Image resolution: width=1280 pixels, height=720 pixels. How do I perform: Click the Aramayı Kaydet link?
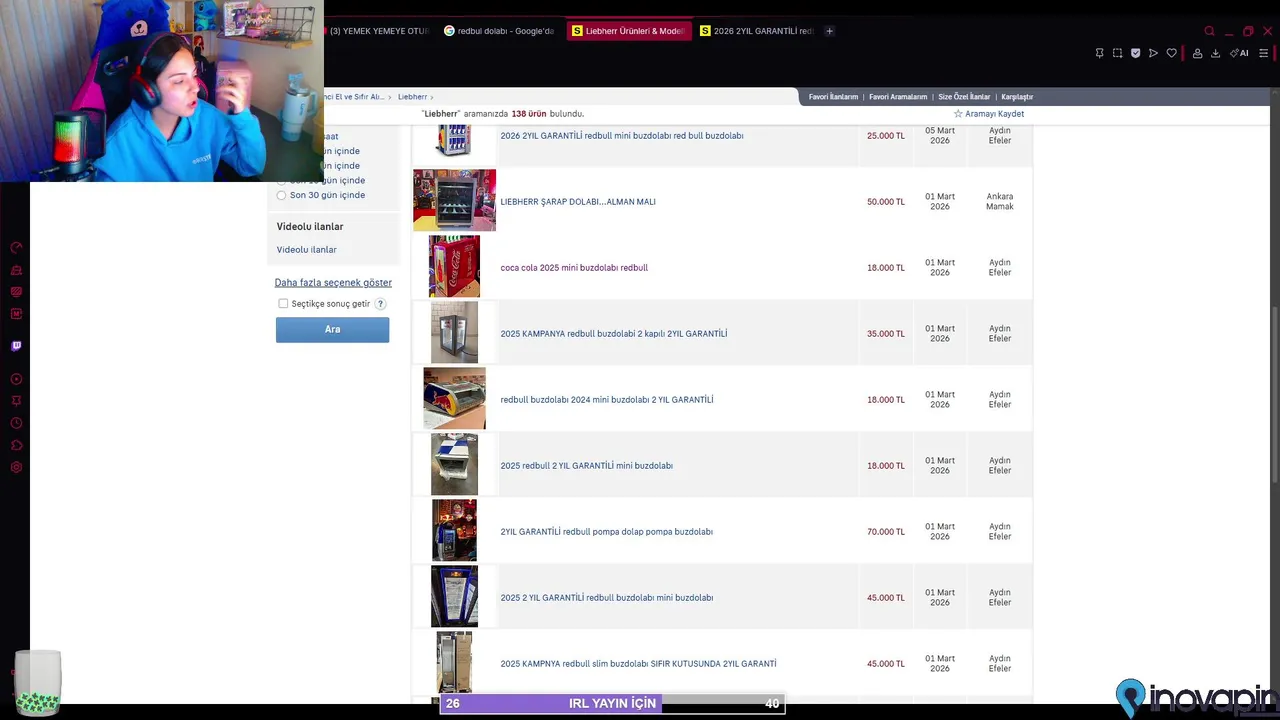pyautogui.click(x=994, y=114)
